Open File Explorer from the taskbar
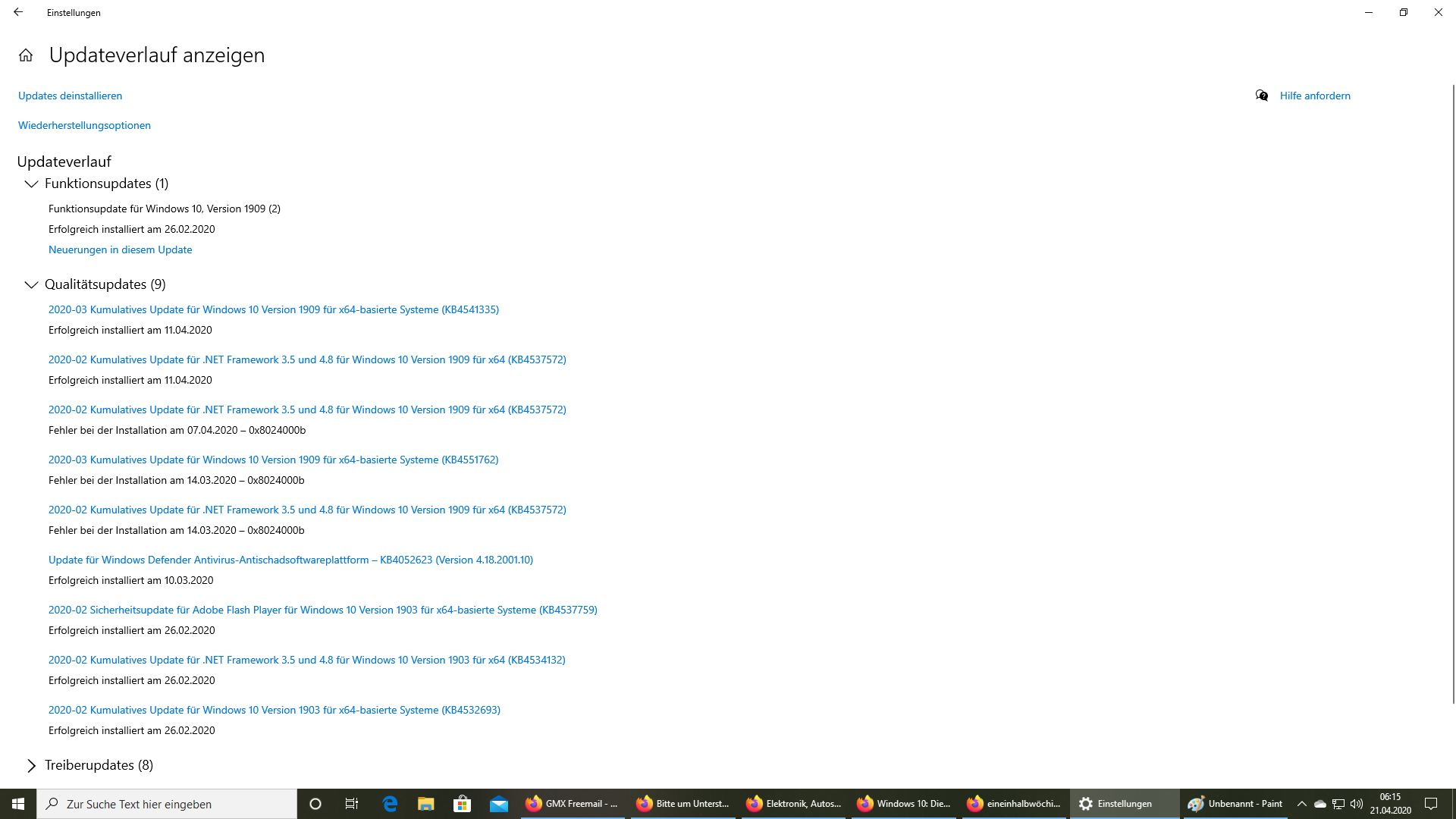This screenshot has width=1456, height=819. 425,804
